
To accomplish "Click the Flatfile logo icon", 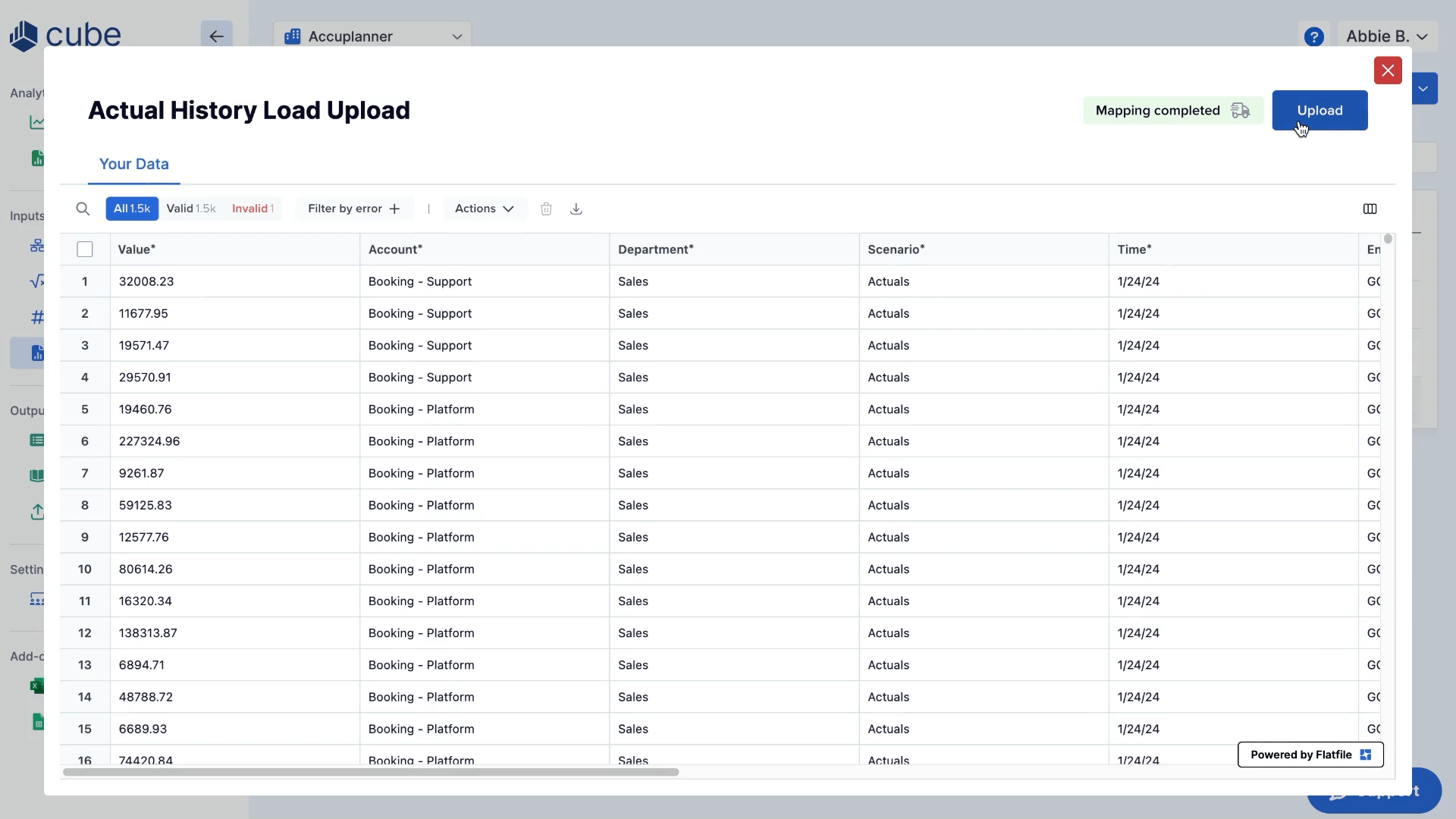I will click(x=1366, y=755).
